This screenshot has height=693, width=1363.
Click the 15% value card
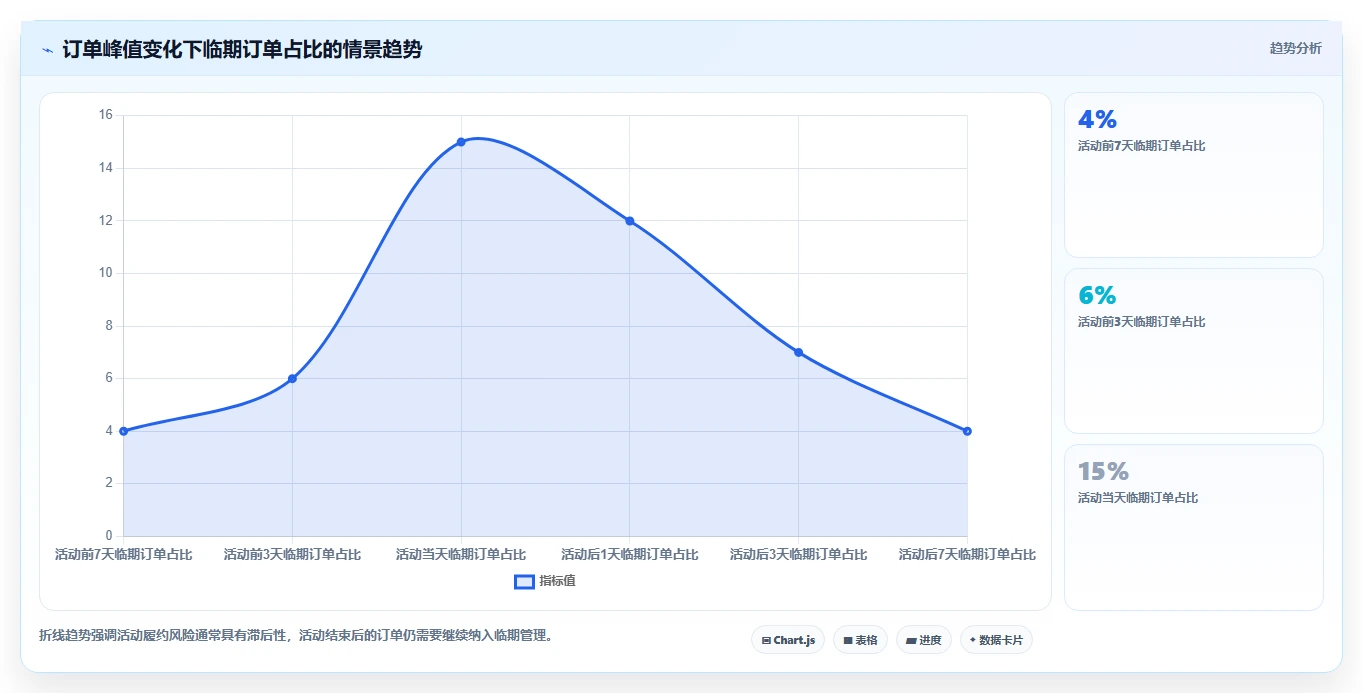[1194, 527]
